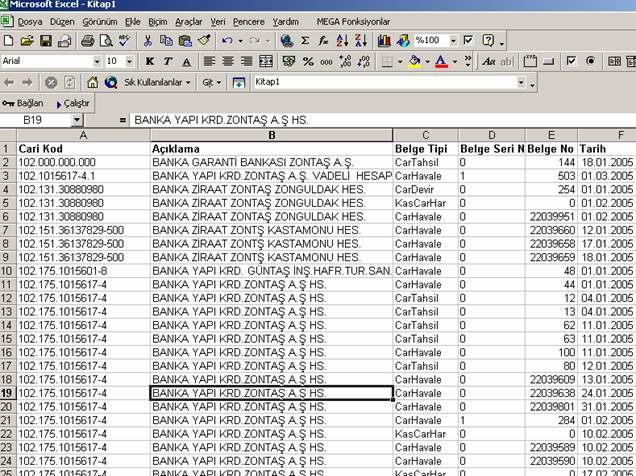Expand the font color dropdown arrow
The image size is (636, 476).
pyautogui.click(x=455, y=62)
